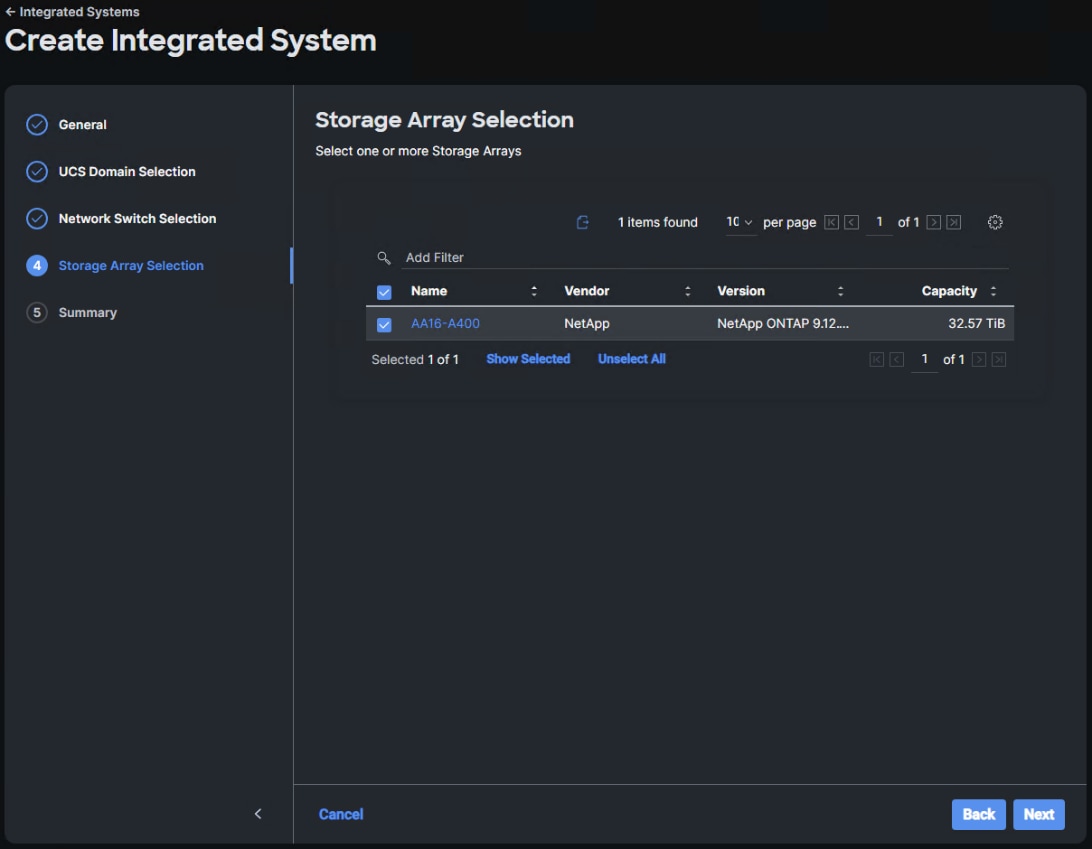The width and height of the screenshot is (1092, 849).
Task: Click the search icon beside Add Filter
Action: (x=384, y=258)
